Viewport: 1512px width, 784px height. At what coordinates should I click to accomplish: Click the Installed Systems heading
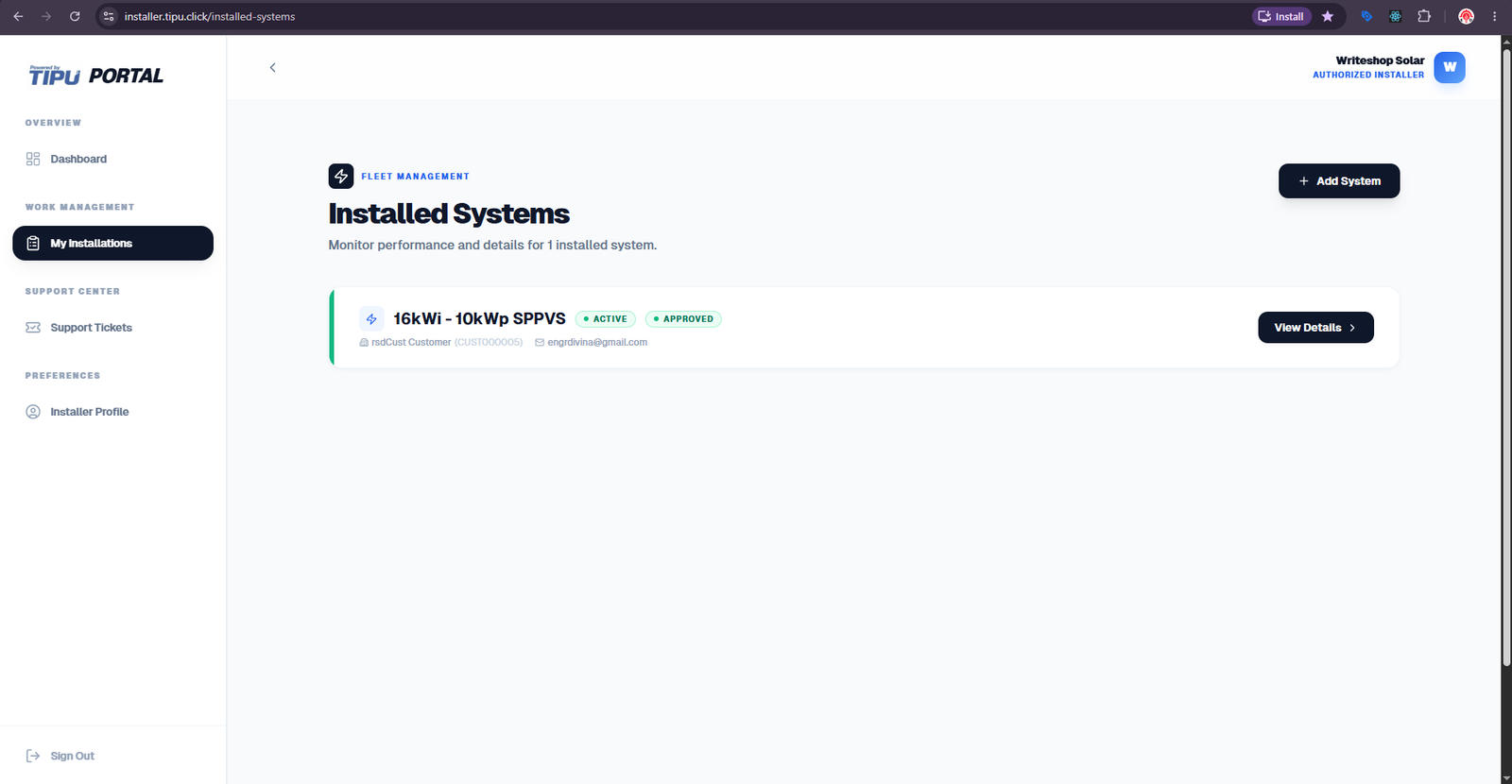449,213
